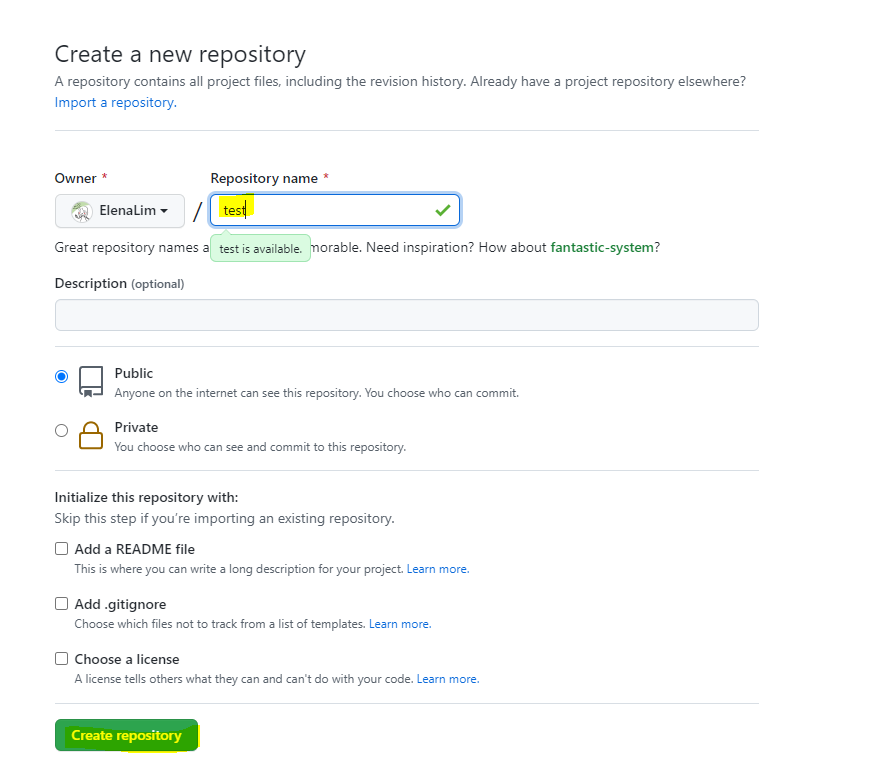Open the ElenaLim owner dropdown
The height and width of the screenshot is (779, 871).
click(120, 211)
